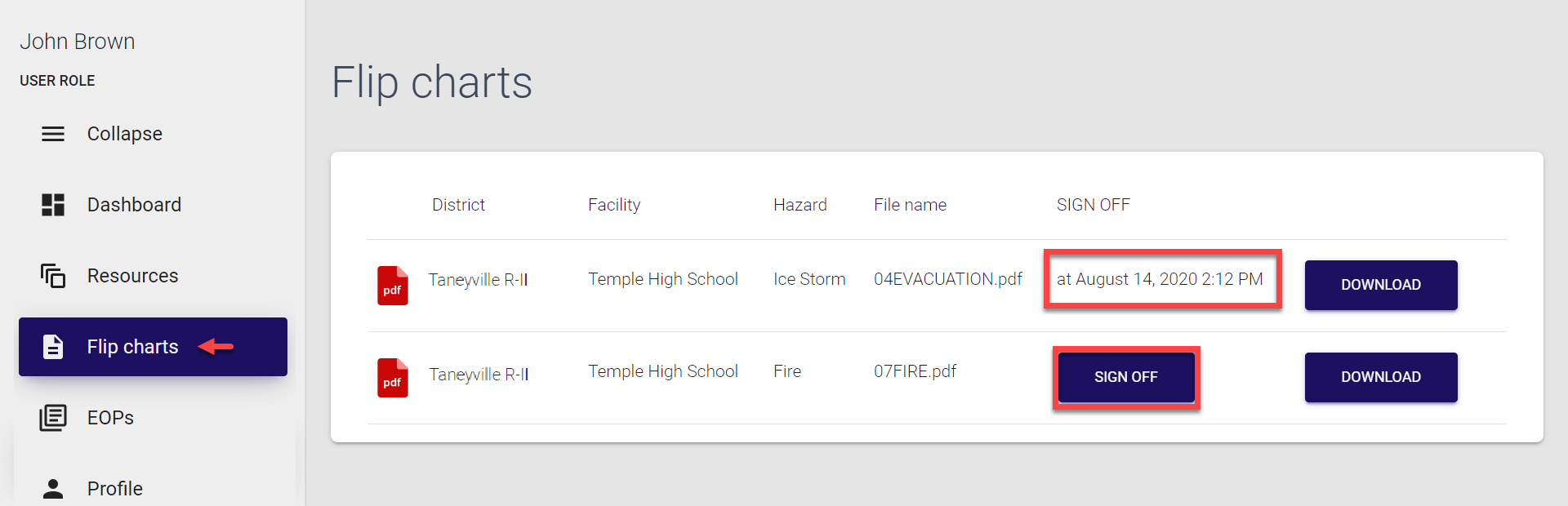
Task: Click the August 14, 2020 sign-off timestamp
Action: click(1160, 279)
